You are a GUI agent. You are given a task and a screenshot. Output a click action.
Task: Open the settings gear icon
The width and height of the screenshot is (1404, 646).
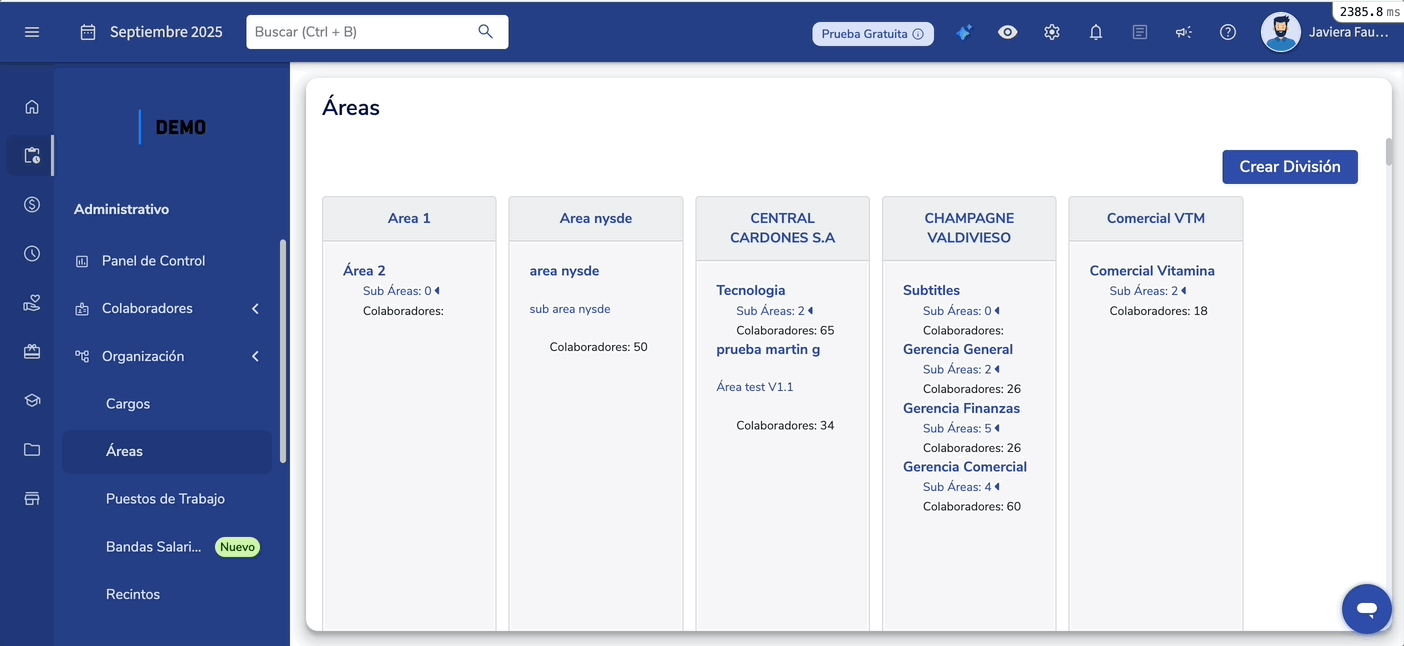click(x=1052, y=32)
